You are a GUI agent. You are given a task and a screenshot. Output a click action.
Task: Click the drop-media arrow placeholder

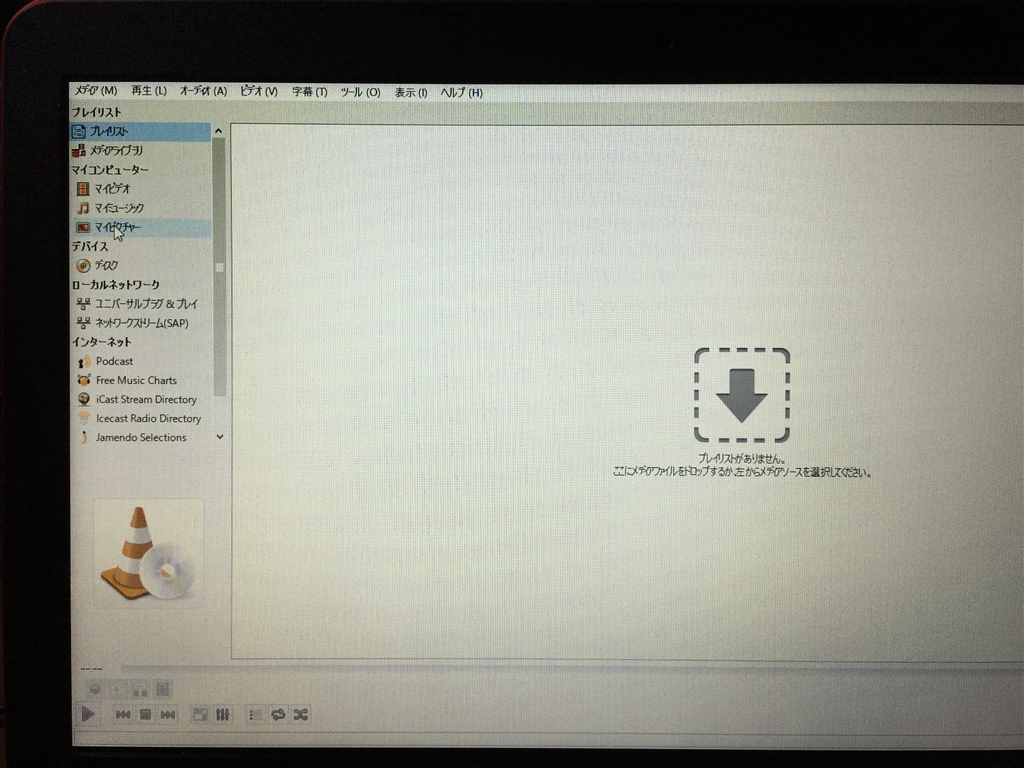pyautogui.click(x=742, y=395)
